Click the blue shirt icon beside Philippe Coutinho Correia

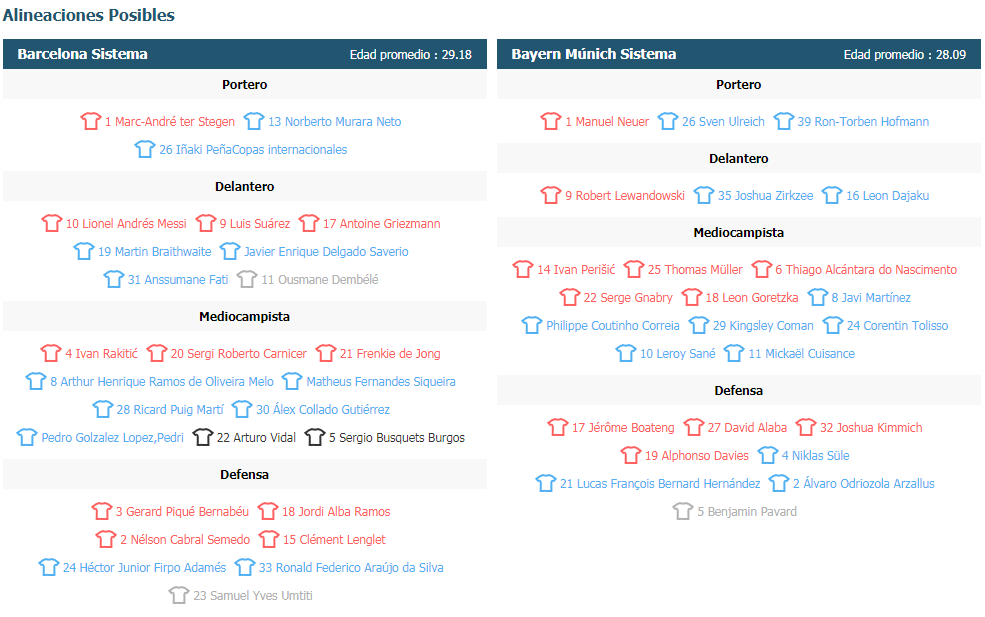point(531,325)
